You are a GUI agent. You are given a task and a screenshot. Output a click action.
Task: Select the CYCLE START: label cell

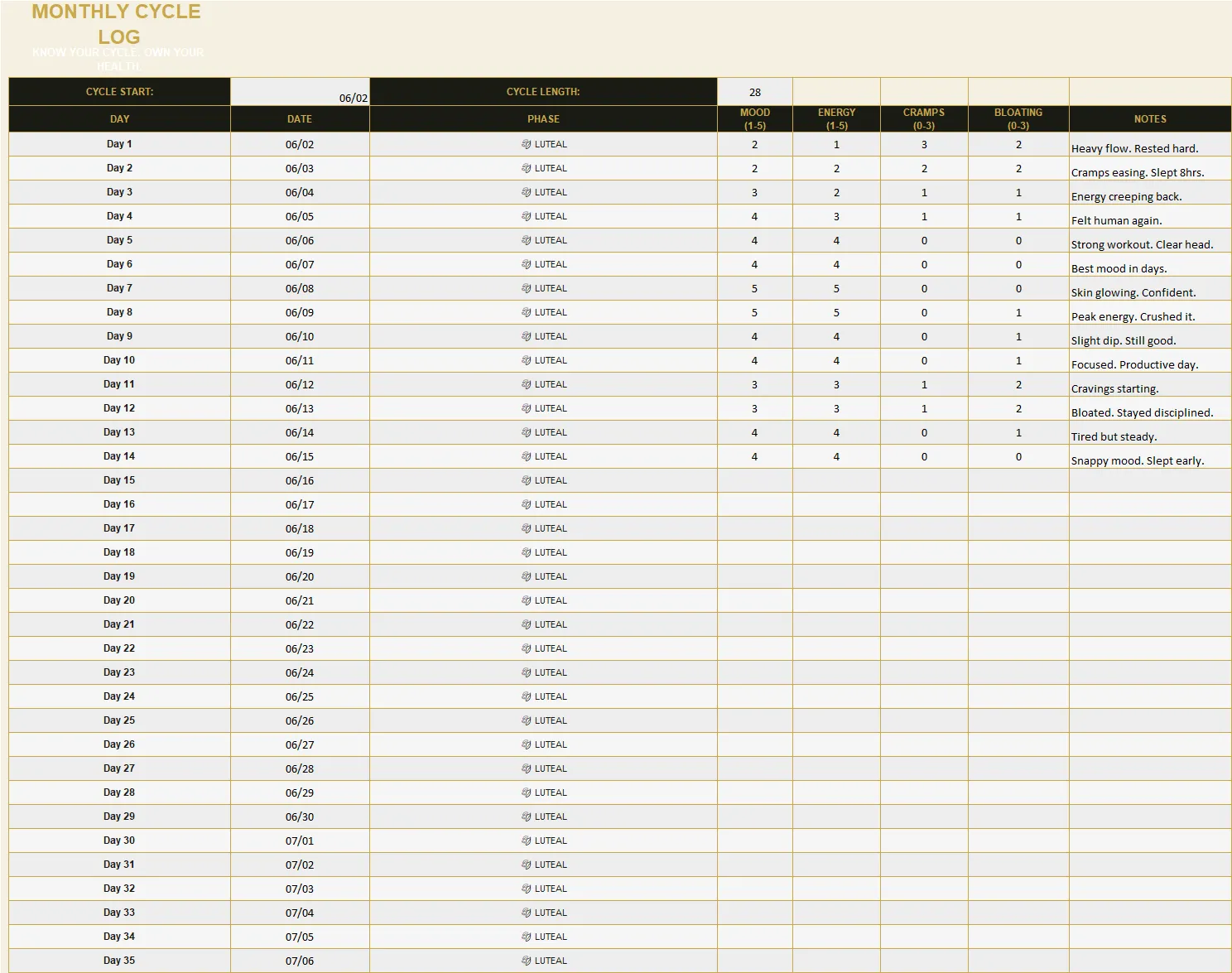click(x=119, y=92)
